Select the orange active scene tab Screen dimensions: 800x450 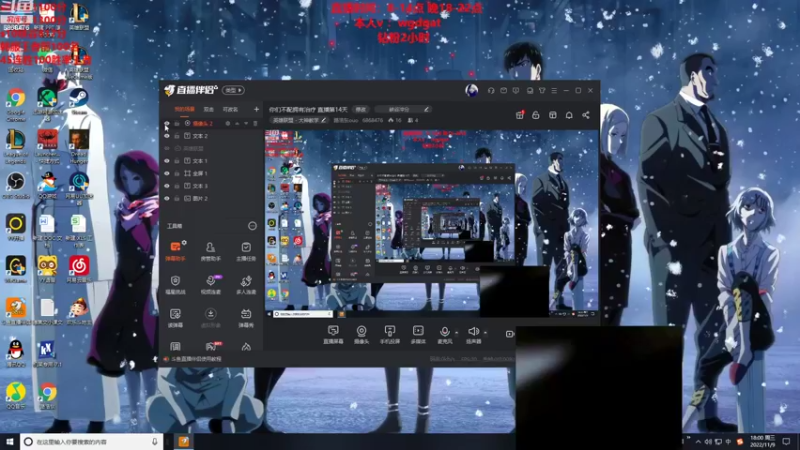(184, 109)
